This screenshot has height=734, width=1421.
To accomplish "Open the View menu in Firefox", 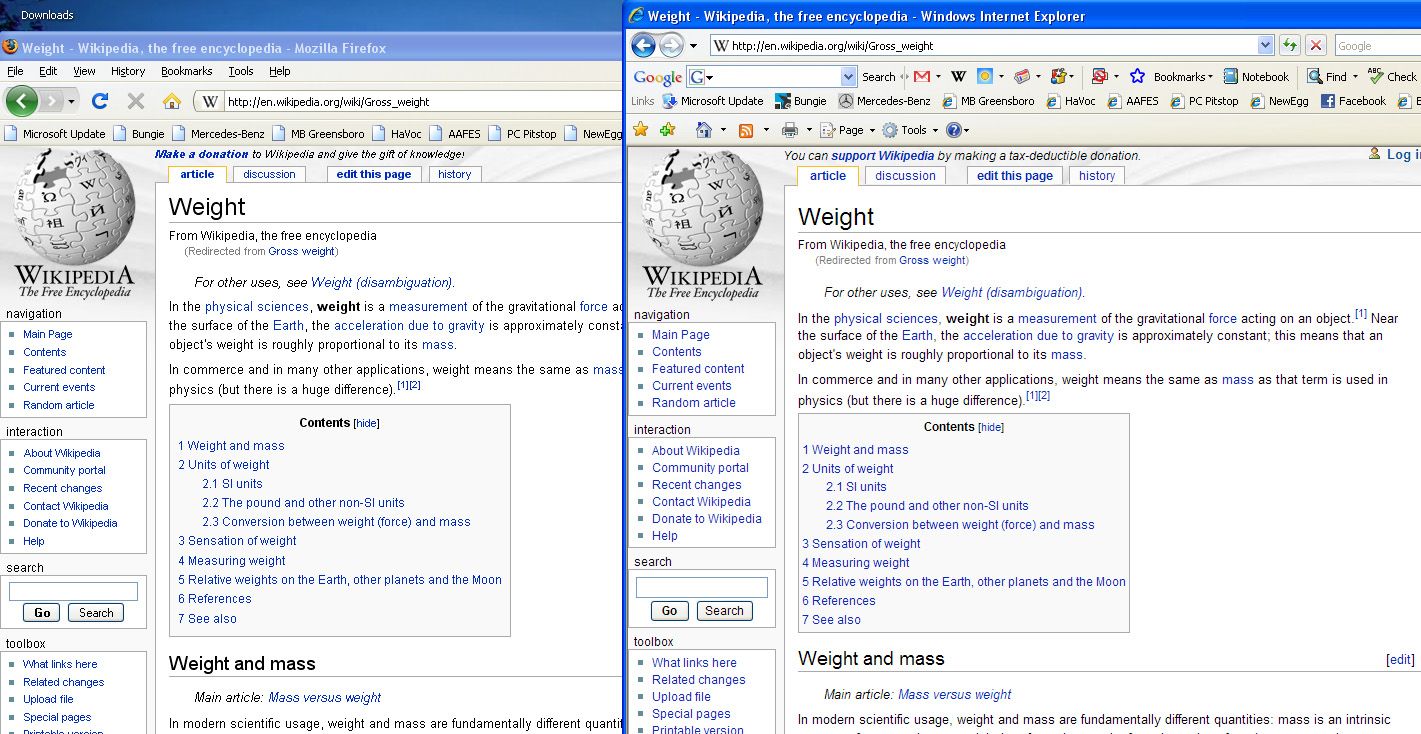I will 84,71.
